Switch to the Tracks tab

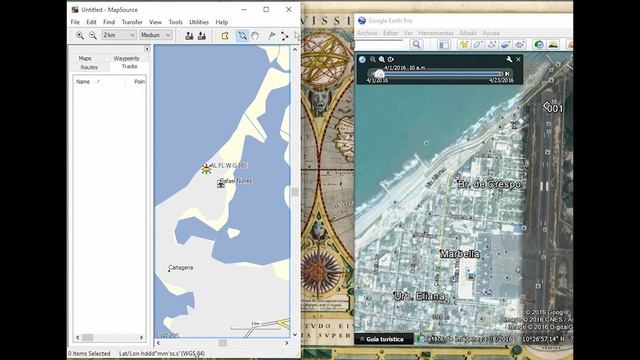[129, 66]
